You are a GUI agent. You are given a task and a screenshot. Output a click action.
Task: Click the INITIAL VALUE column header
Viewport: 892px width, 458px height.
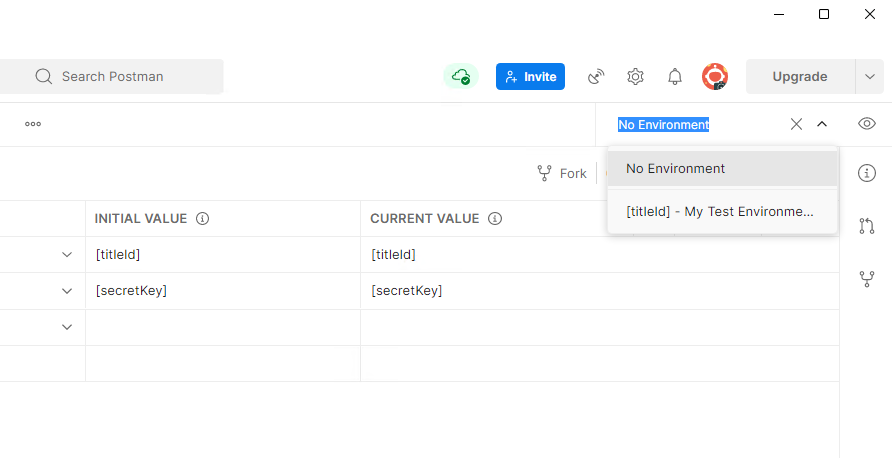141,218
